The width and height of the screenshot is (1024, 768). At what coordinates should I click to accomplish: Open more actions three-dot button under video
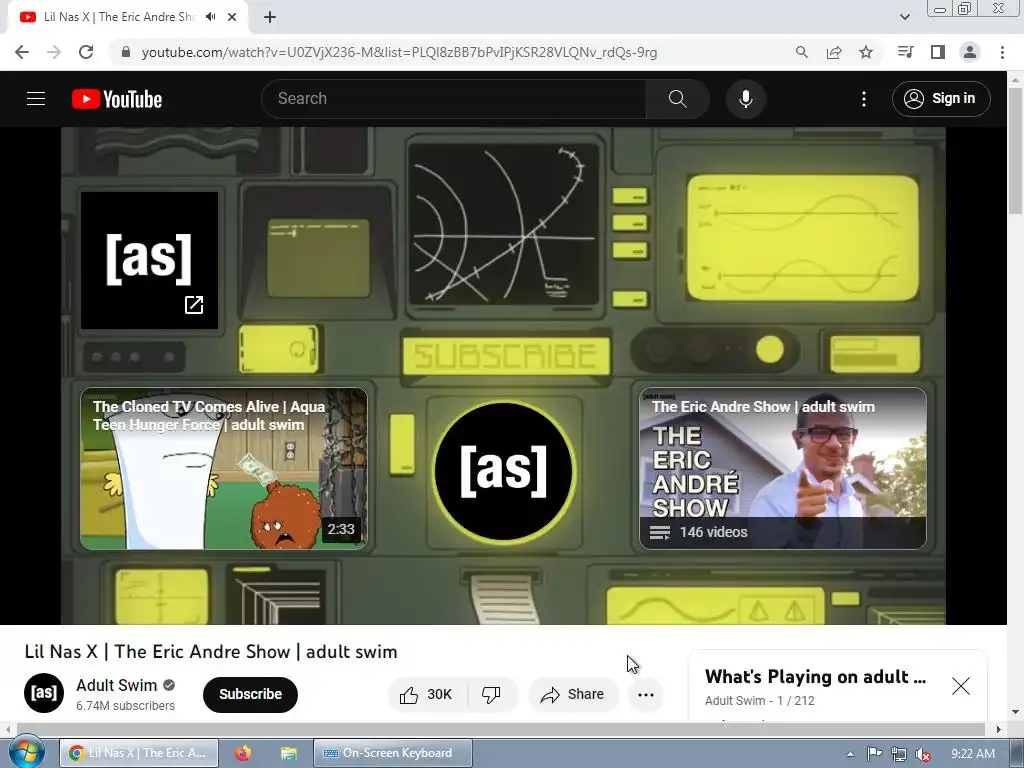(645, 694)
